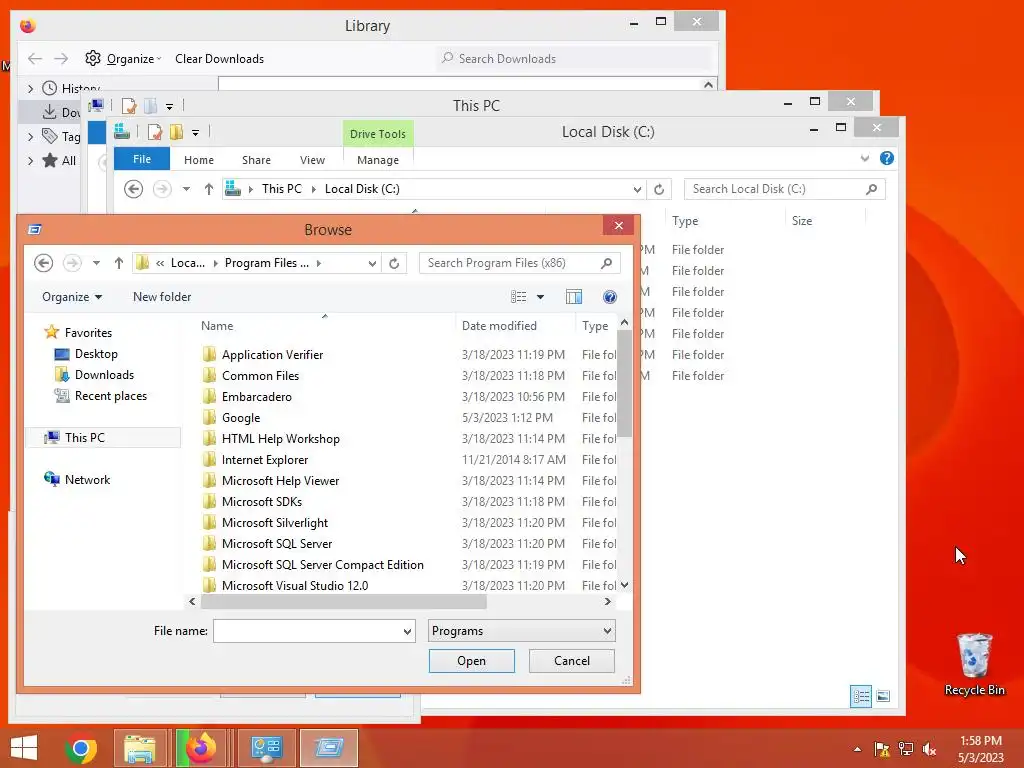
Task: Select Desktop under Favorites
Action: 96,354
